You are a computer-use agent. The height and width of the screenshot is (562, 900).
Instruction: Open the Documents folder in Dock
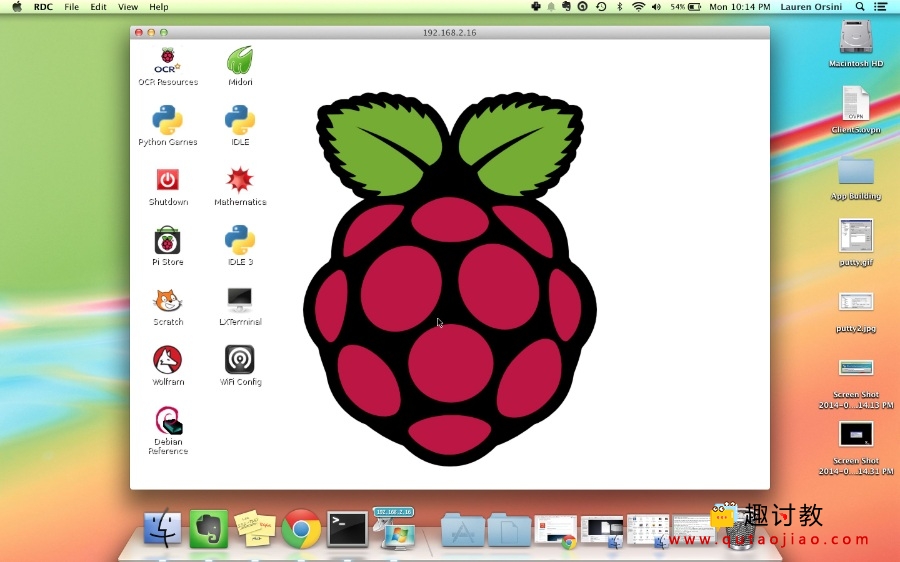509,529
